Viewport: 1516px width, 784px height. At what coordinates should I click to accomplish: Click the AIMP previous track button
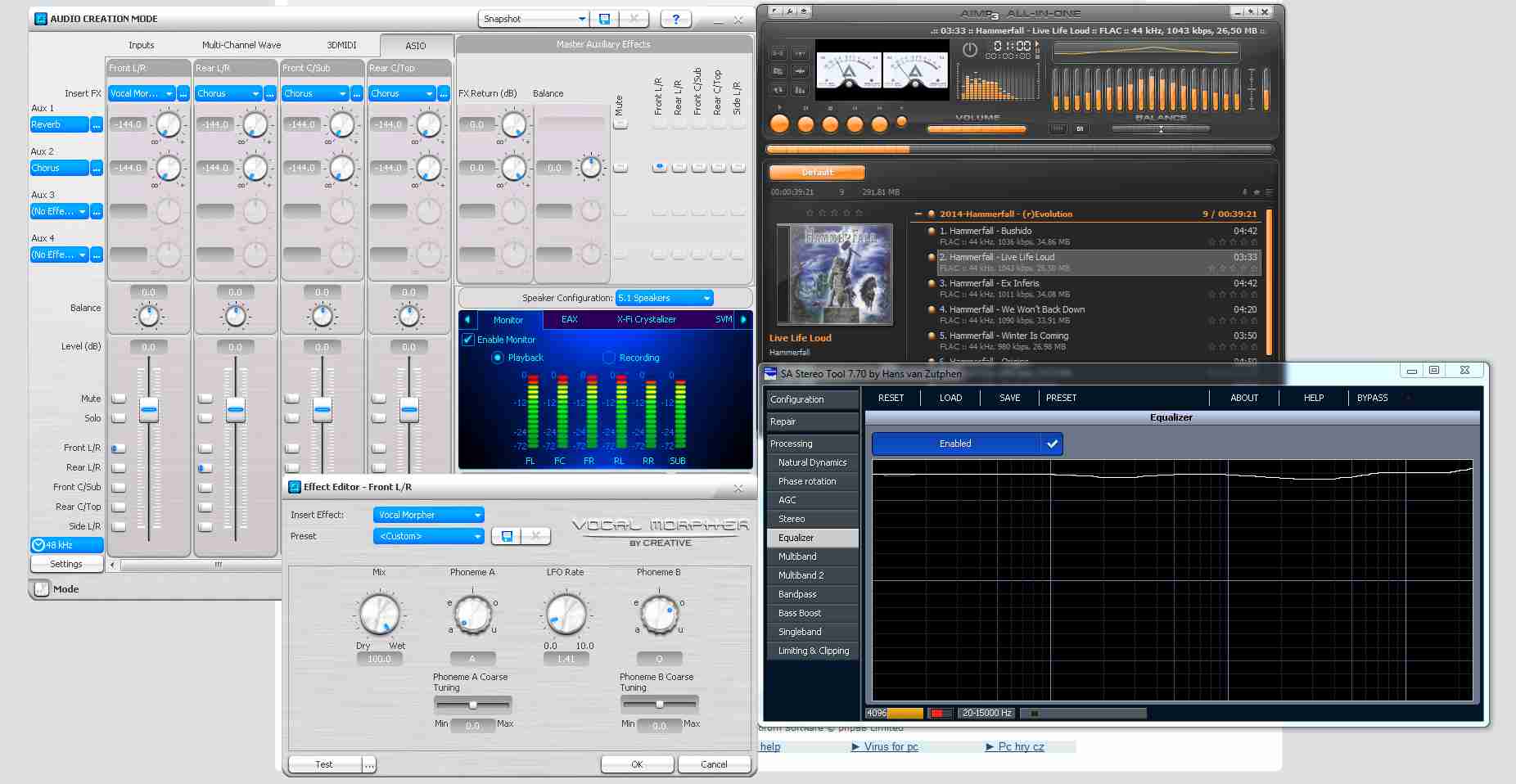(855, 124)
